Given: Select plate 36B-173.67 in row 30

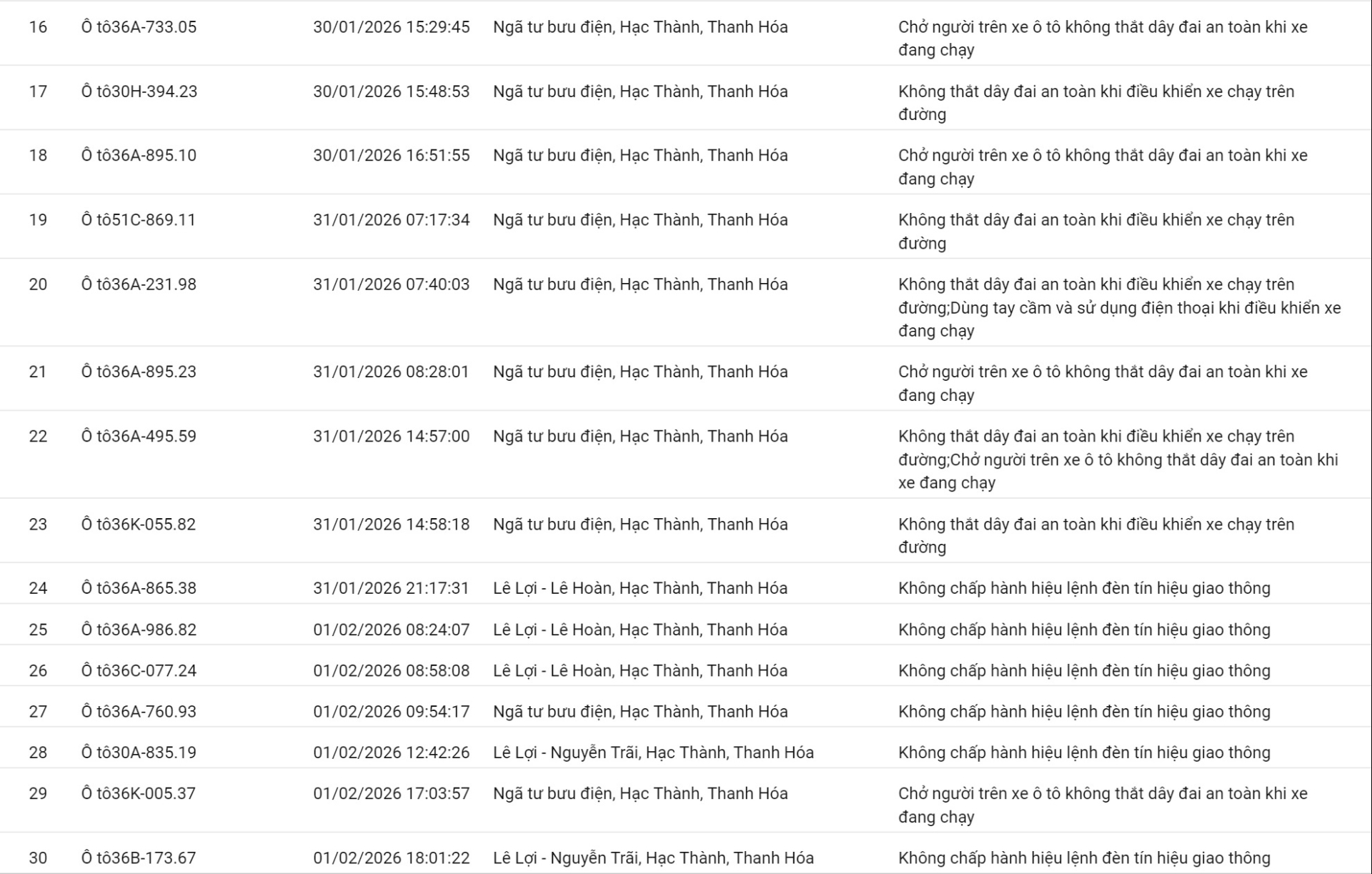Looking at the screenshot, I should (139, 858).
